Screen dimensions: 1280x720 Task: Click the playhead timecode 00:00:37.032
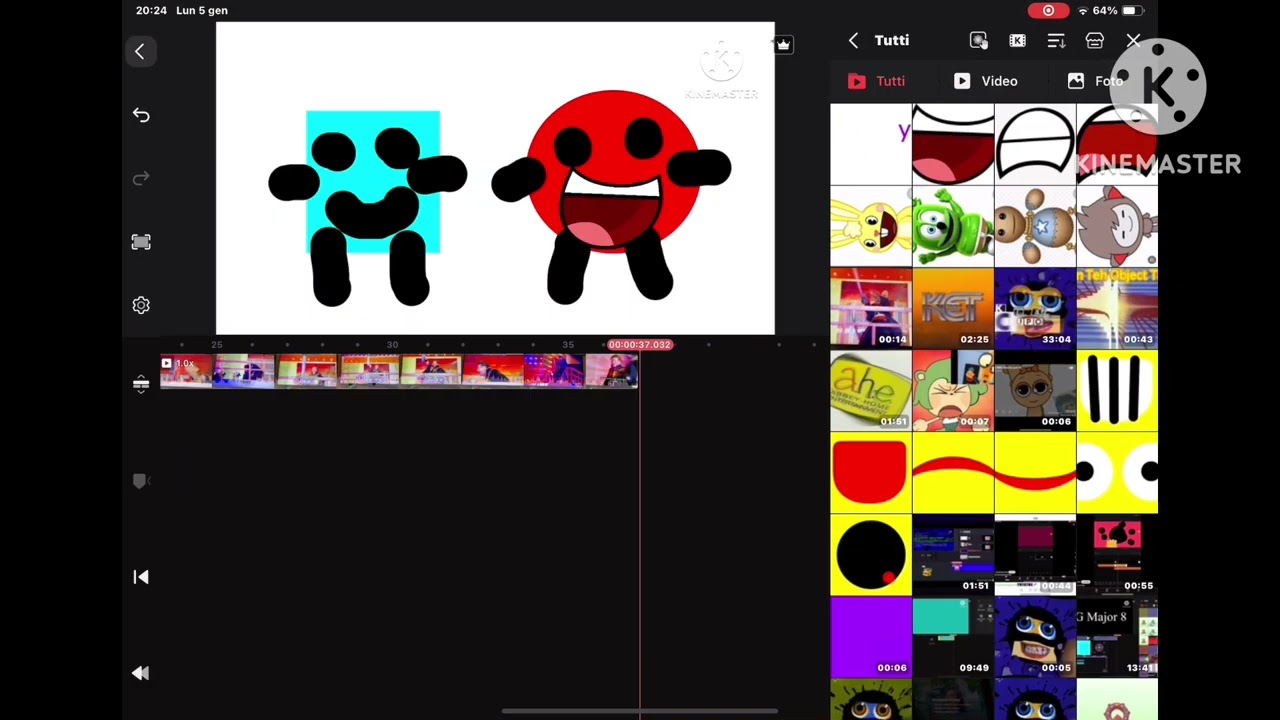[x=640, y=345]
